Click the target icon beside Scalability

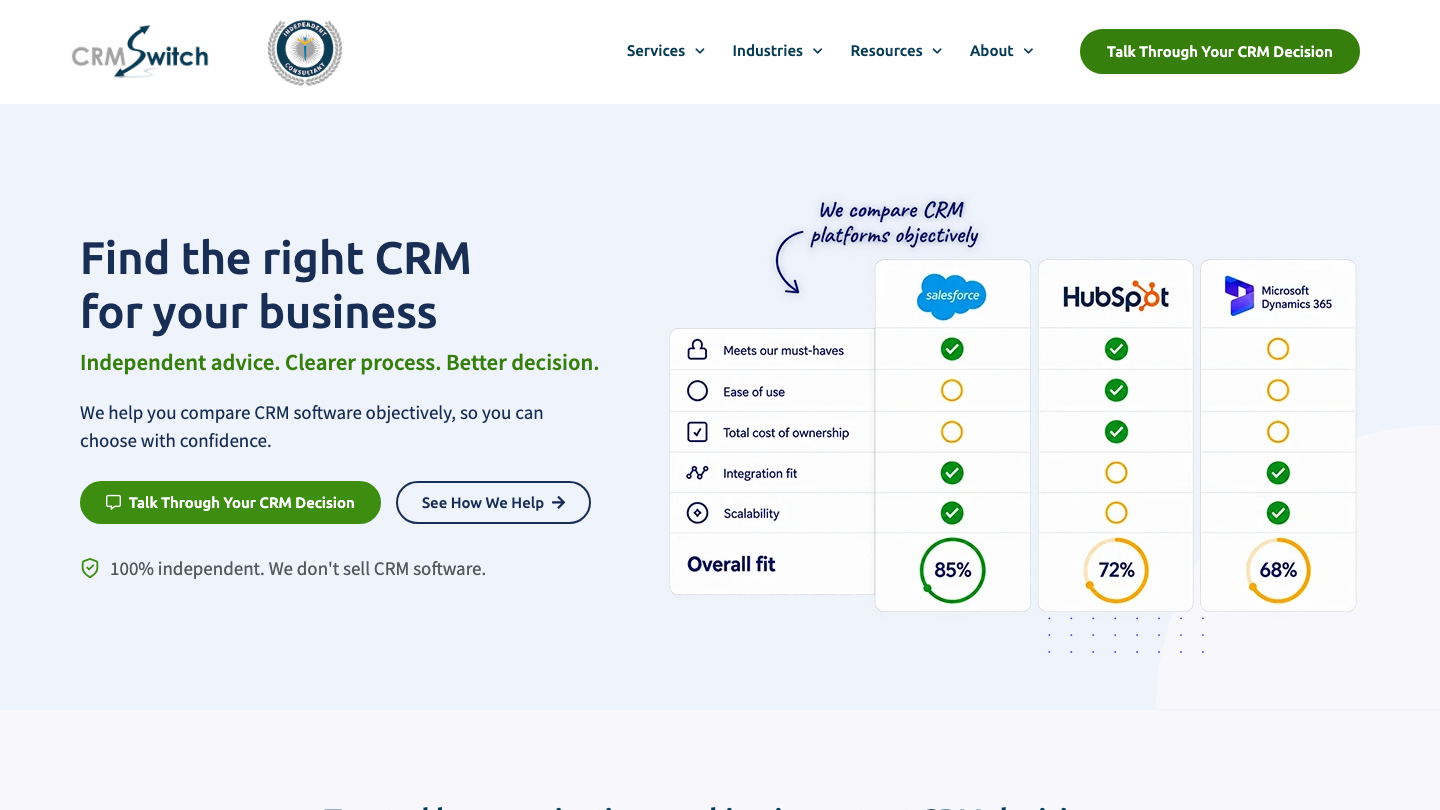click(697, 513)
